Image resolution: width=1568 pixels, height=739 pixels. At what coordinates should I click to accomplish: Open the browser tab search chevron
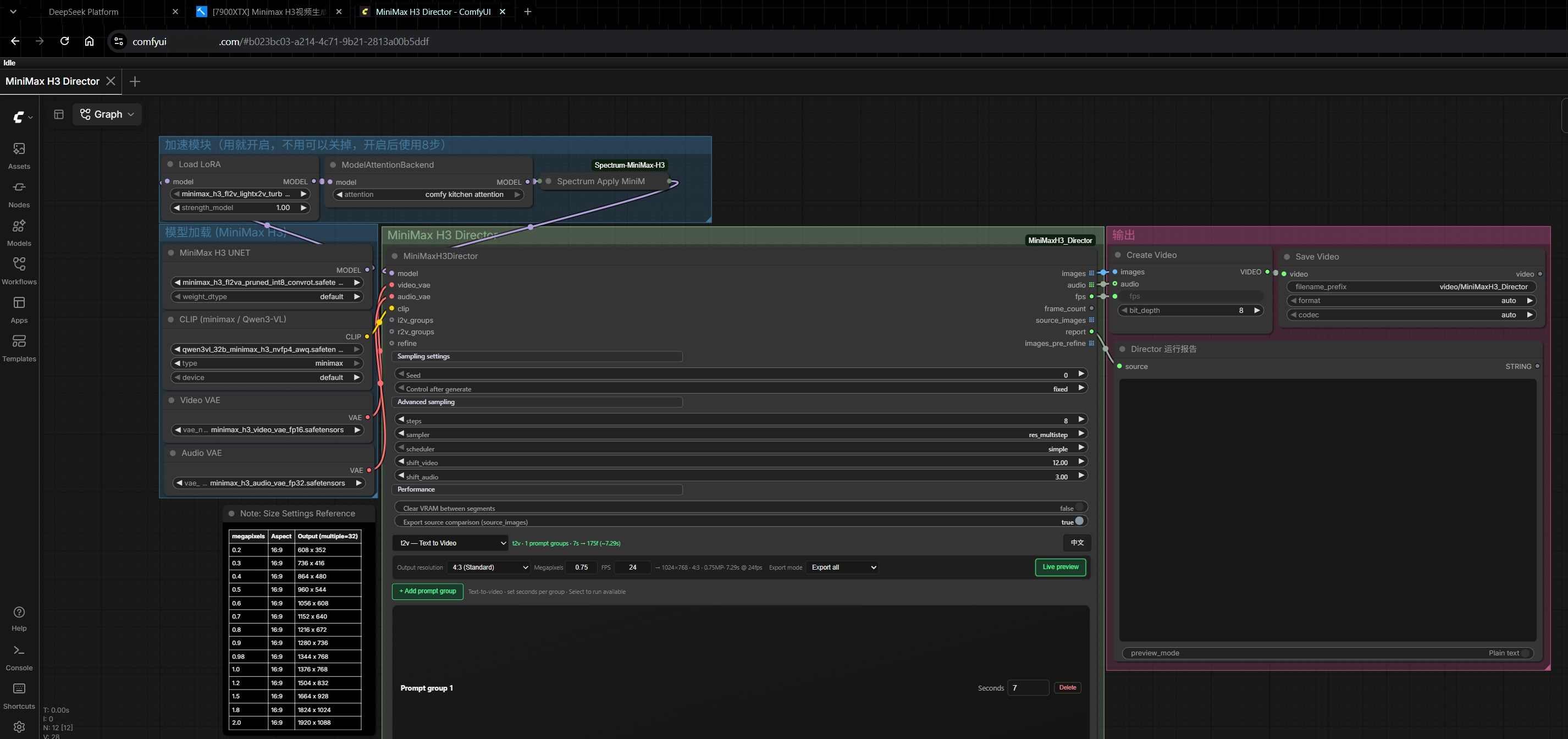[x=13, y=12]
